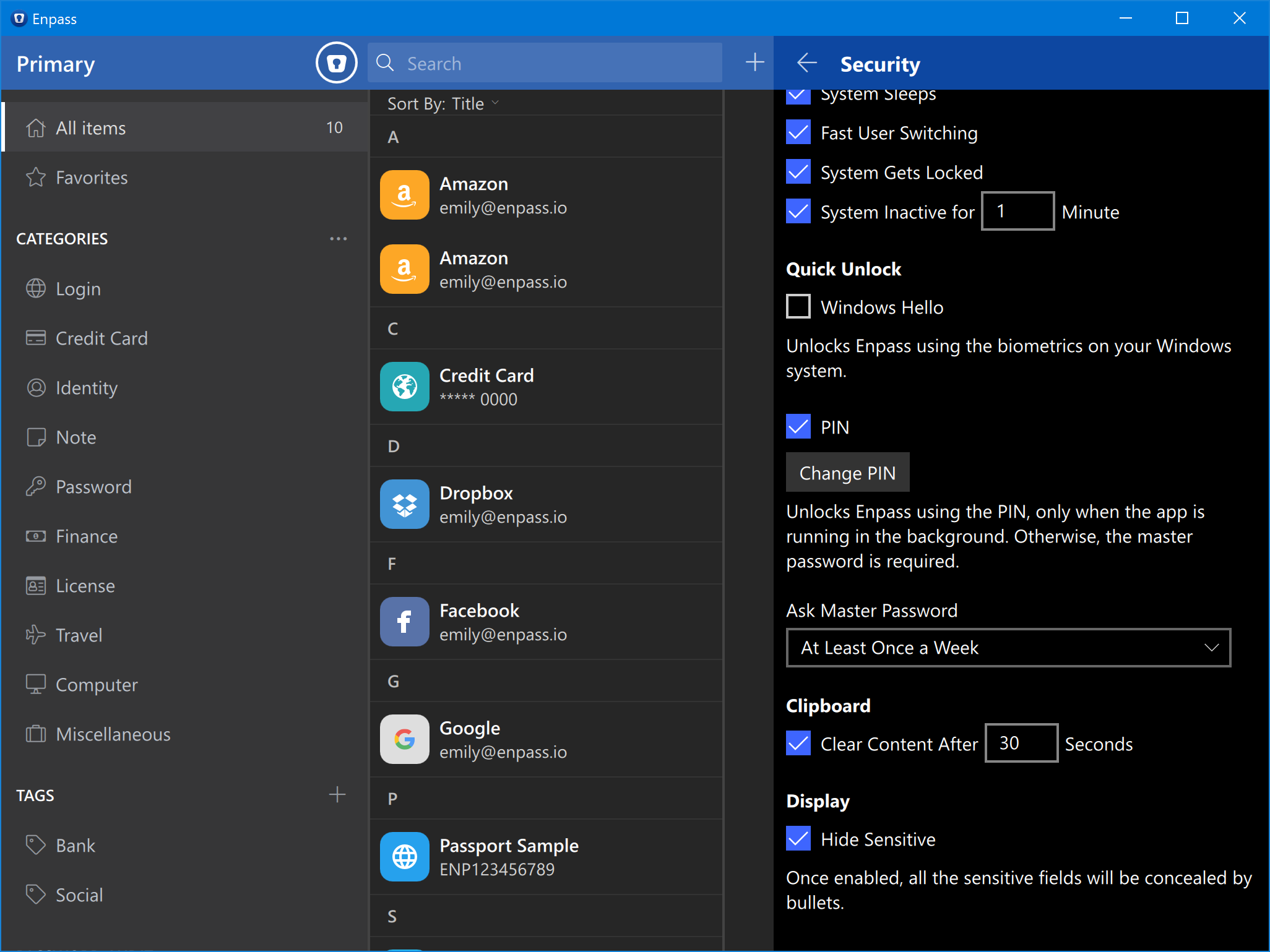Open categories more options ellipsis
The width and height of the screenshot is (1270, 952).
(x=338, y=239)
